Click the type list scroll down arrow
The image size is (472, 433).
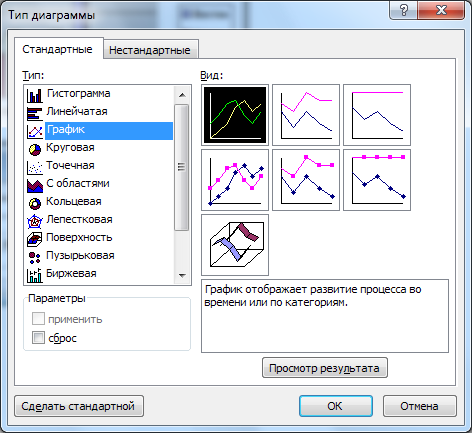(182, 275)
